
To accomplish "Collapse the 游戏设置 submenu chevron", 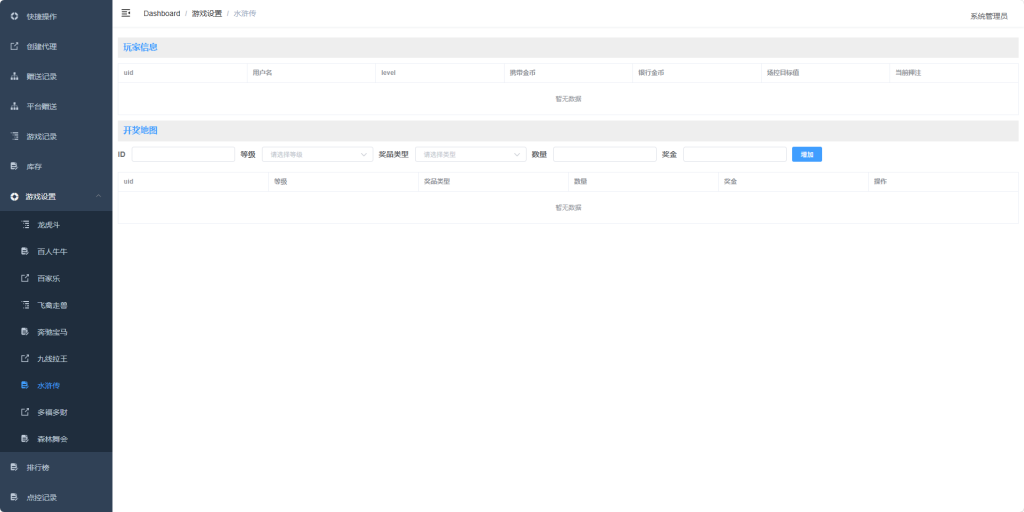I will pos(99,197).
